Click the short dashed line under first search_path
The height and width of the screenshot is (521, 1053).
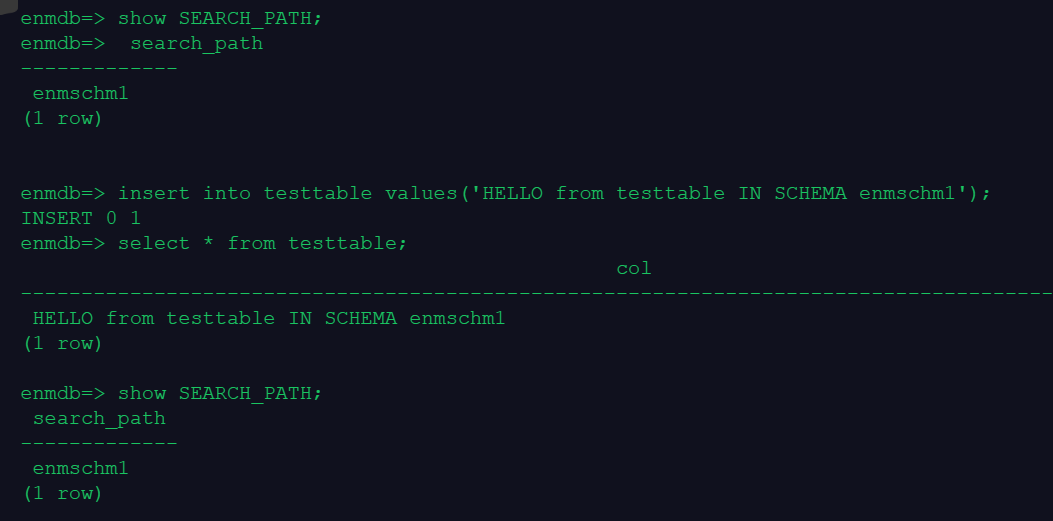click(99, 69)
